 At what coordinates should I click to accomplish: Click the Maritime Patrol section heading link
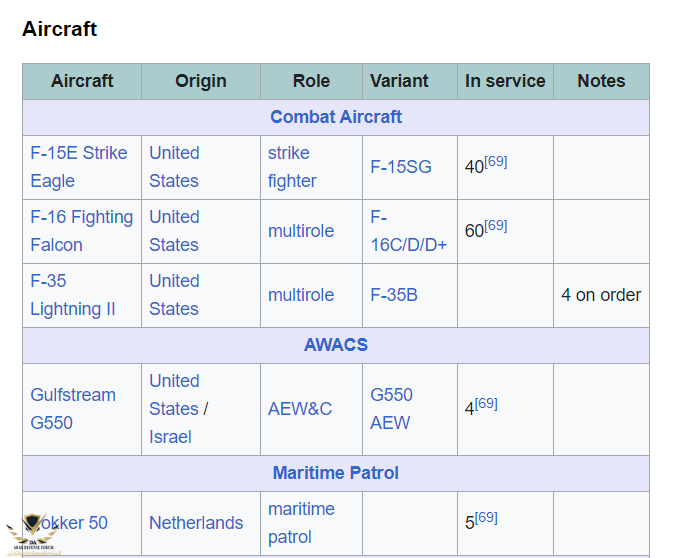336,473
